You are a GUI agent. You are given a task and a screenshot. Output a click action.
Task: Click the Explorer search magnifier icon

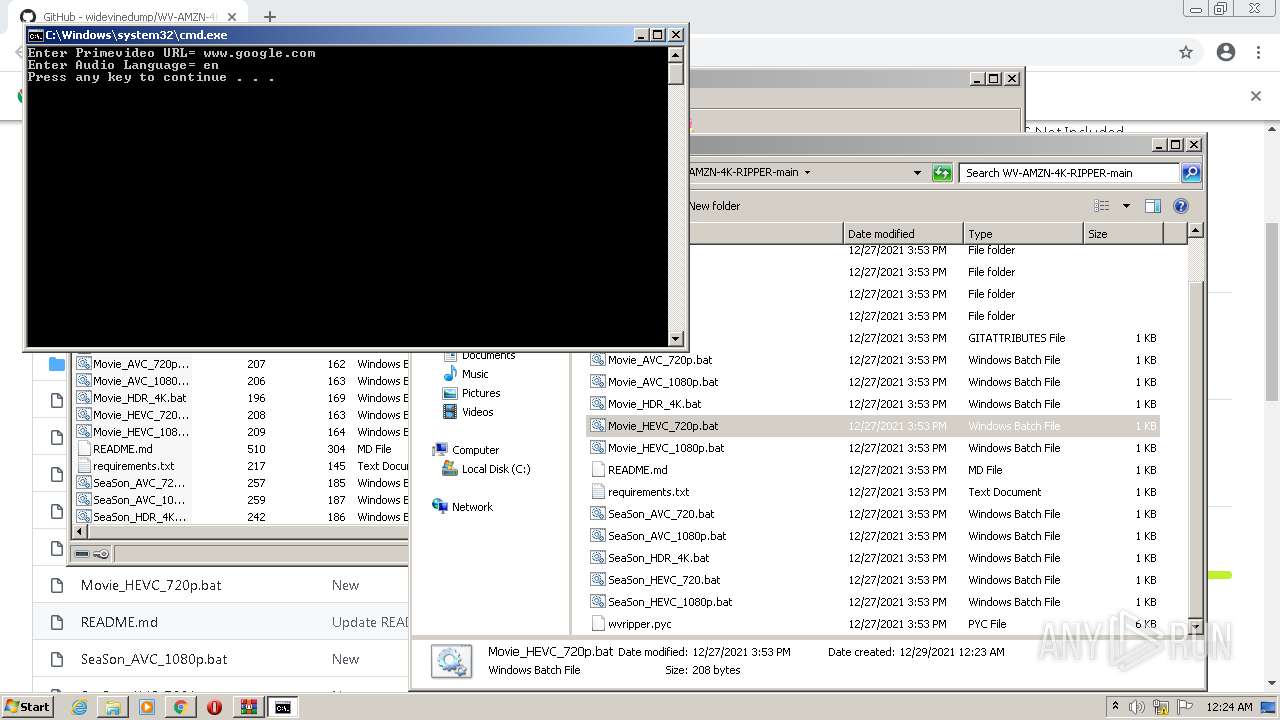[x=1191, y=173]
